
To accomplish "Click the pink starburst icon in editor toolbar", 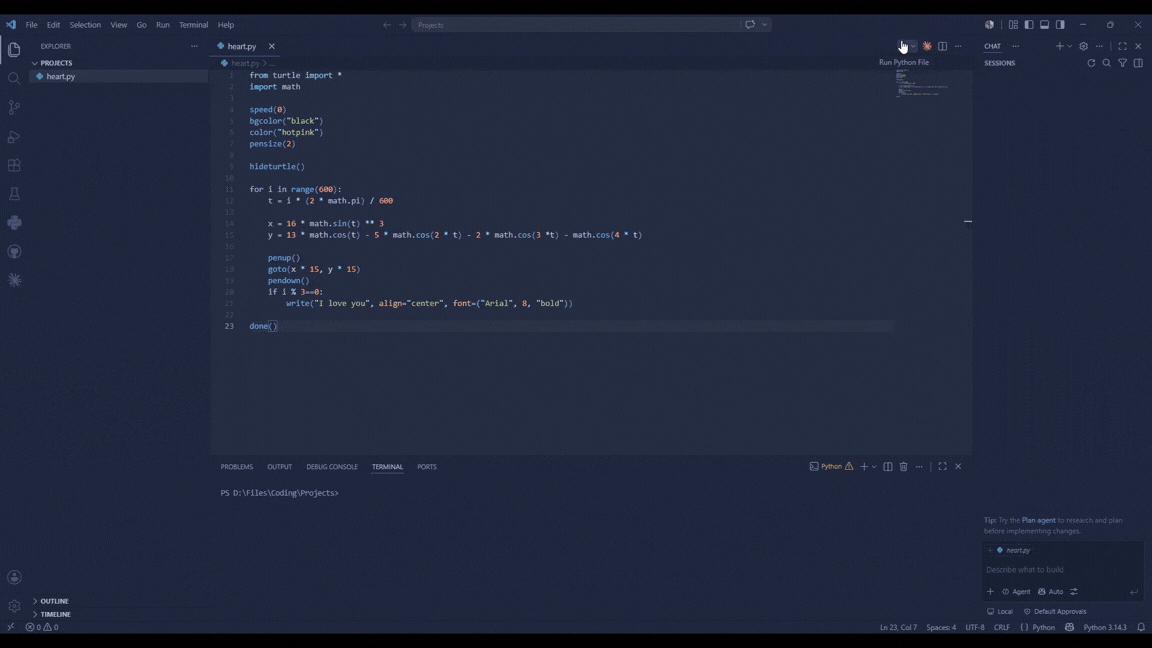I will point(927,46).
